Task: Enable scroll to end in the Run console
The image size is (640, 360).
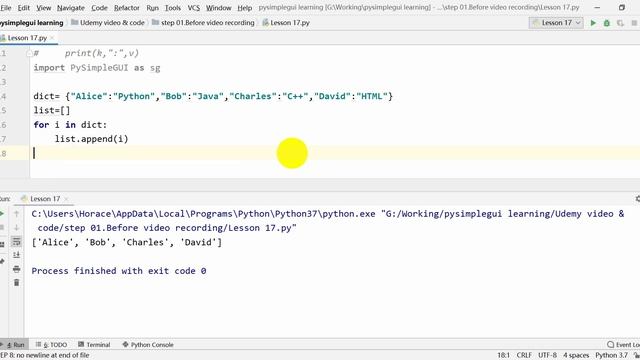Action: 16,255
